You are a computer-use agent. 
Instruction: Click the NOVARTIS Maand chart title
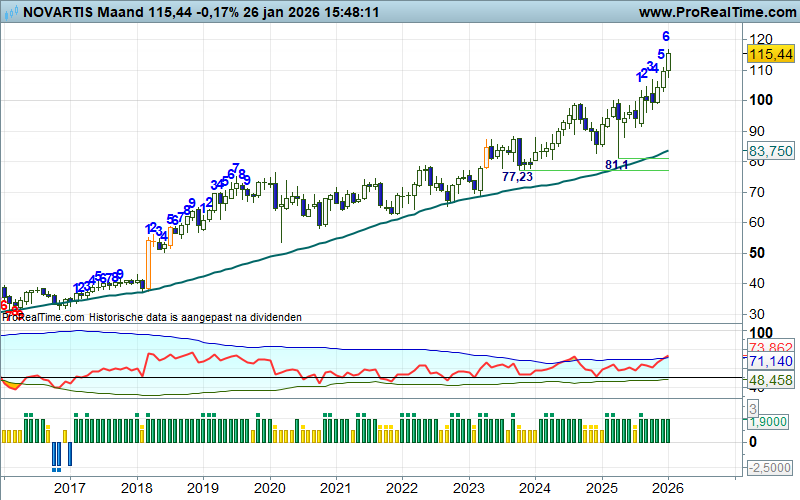[x=68, y=13]
